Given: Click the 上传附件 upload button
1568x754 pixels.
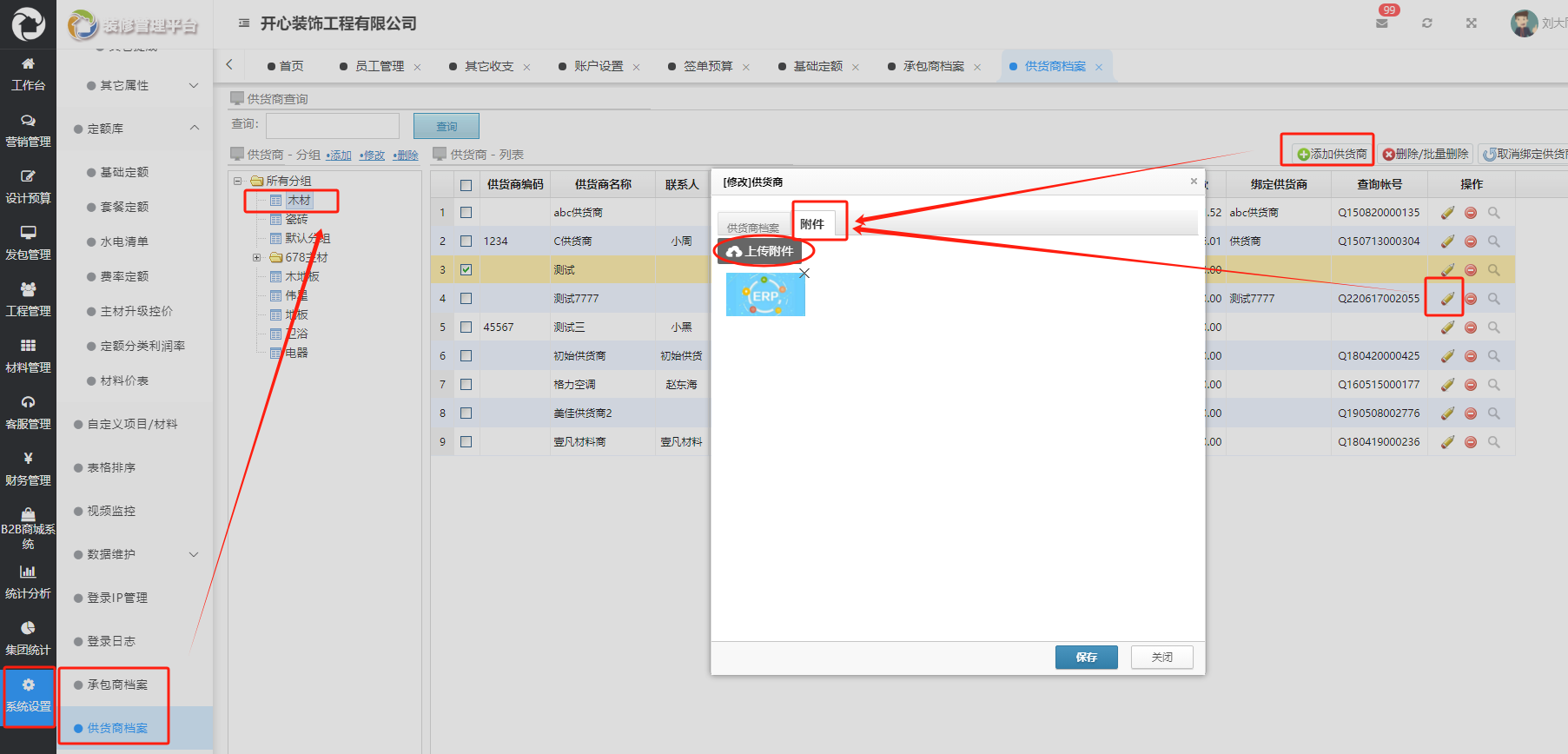Looking at the screenshot, I should (761, 251).
